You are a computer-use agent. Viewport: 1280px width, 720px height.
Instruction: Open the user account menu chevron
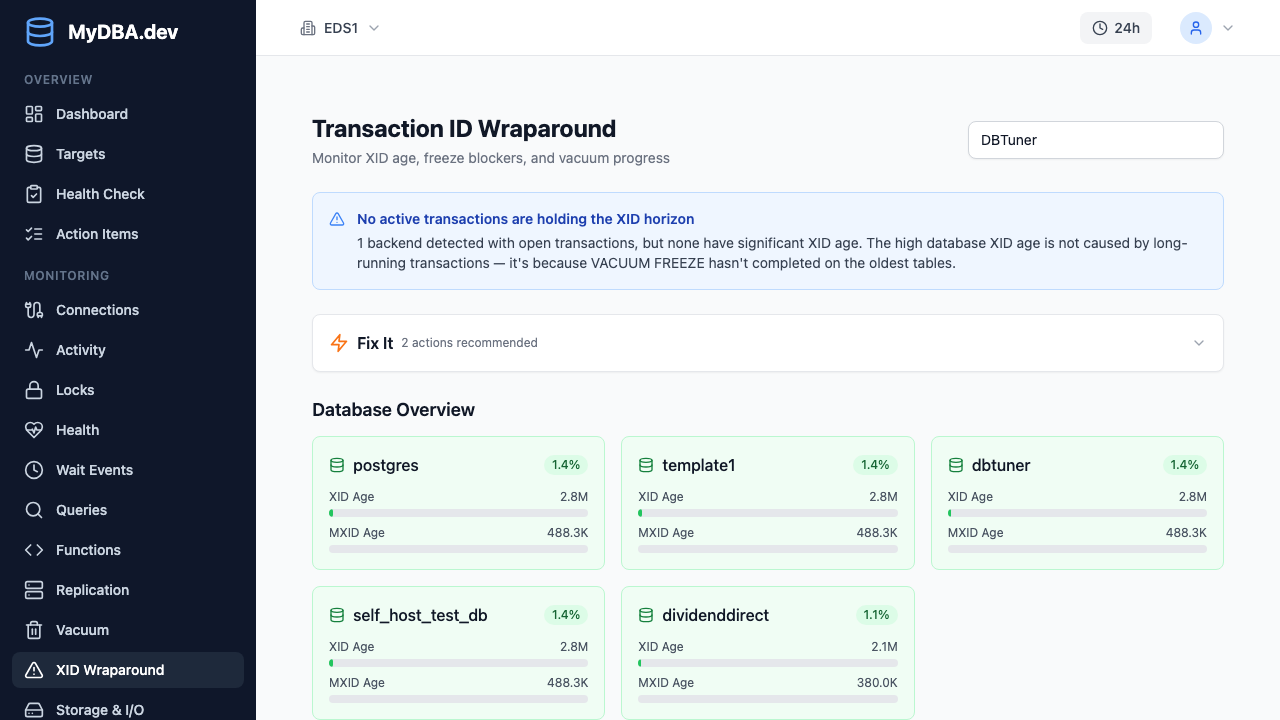(1228, 28)
